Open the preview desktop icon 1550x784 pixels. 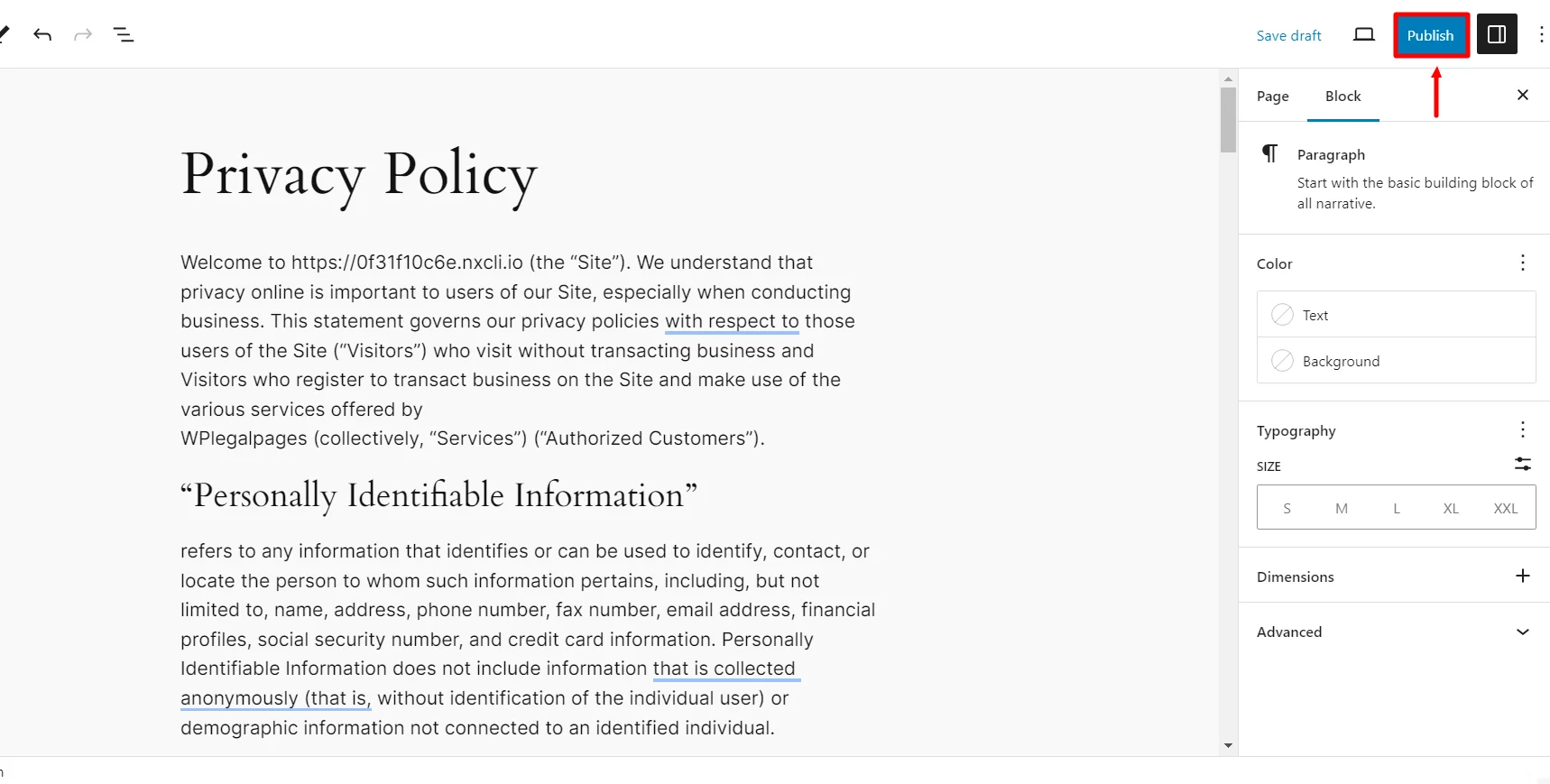coord(1363,34)
